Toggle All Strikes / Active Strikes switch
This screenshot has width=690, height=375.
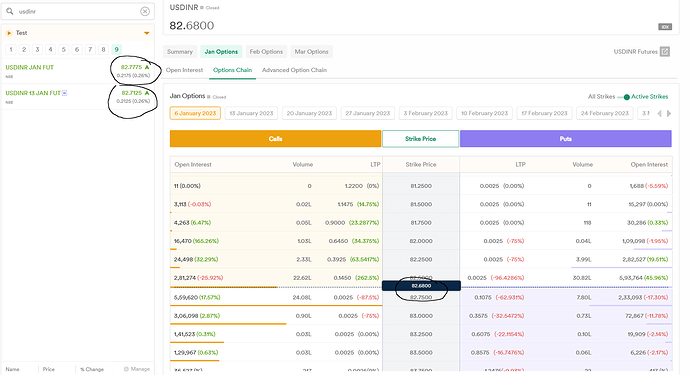point(624,97)
